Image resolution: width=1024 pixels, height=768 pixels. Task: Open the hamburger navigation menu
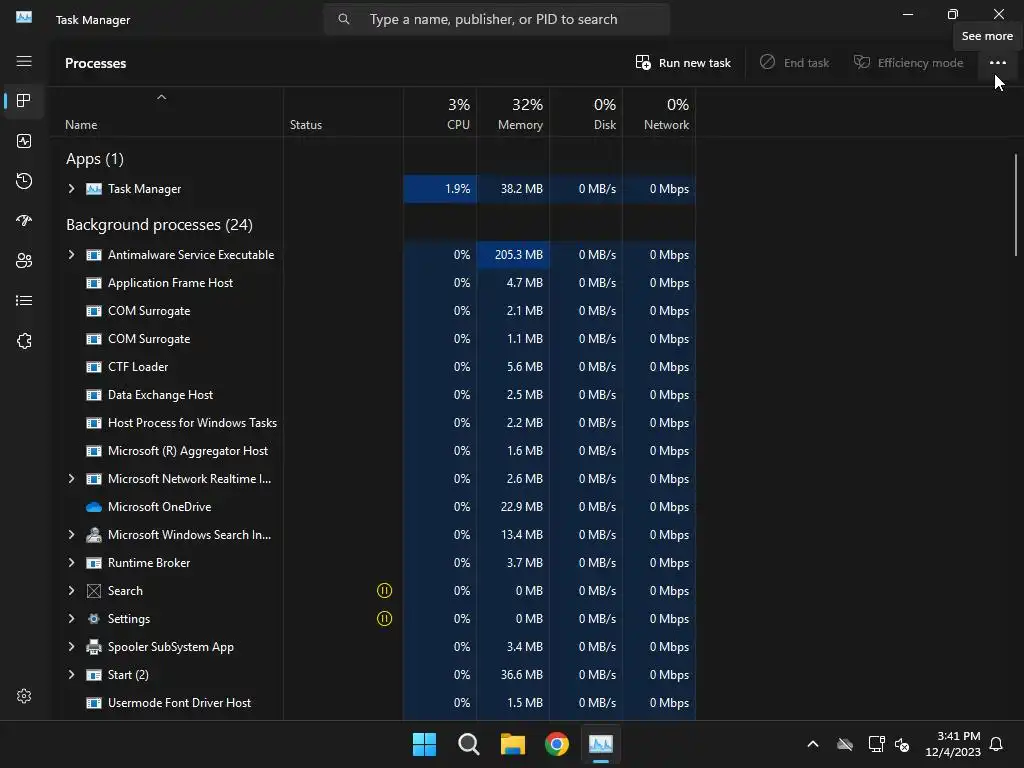coord(24,61)
